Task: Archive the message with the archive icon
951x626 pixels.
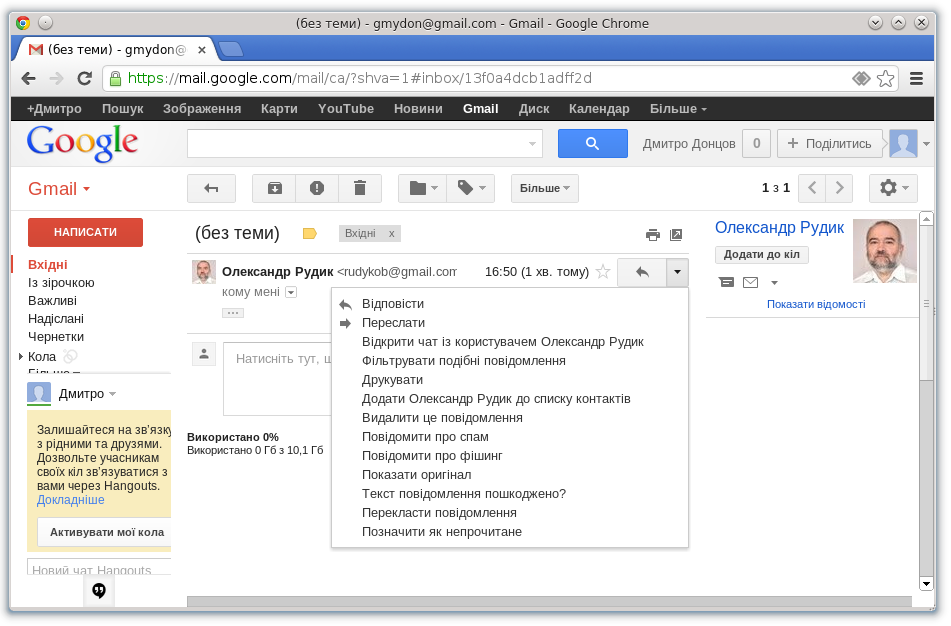Action: [274, 188]
